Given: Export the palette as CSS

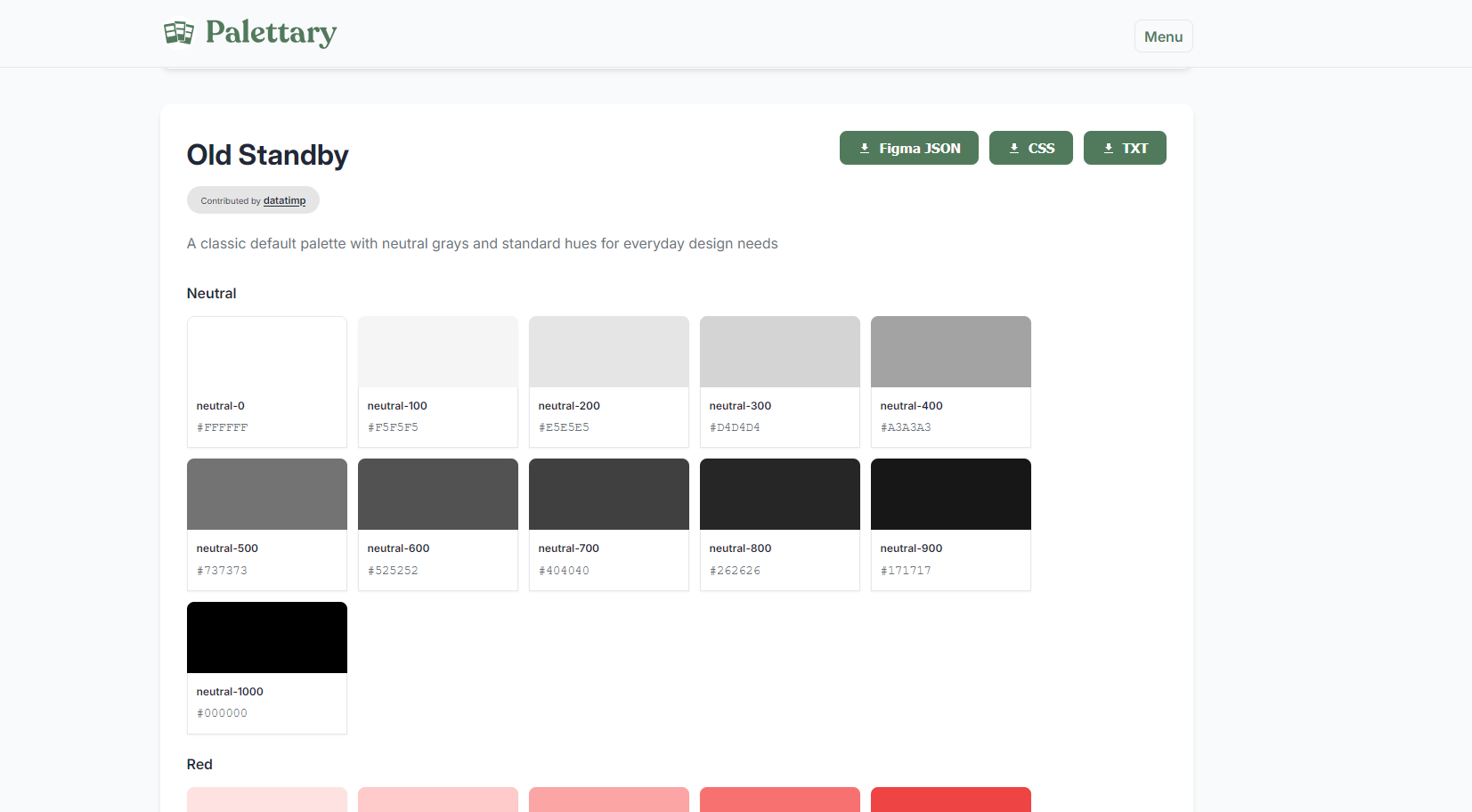Looking at the screenshot, I should coord(1030,148).
